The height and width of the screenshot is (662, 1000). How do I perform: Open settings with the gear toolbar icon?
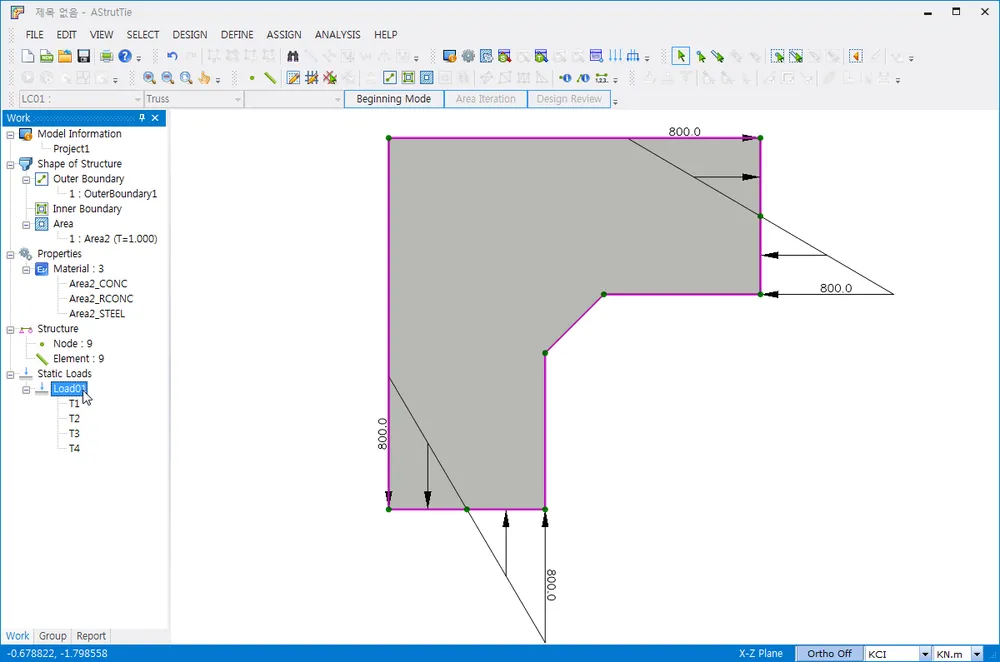pos(468,56)
